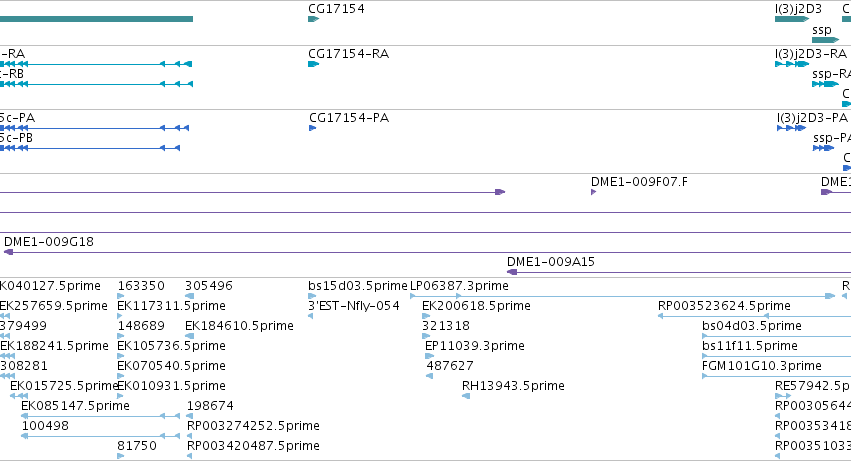Select the CG17154-RA transcript glyph
Image resolution: width=851 pixels, height=461 pixels.
(313, 64)
